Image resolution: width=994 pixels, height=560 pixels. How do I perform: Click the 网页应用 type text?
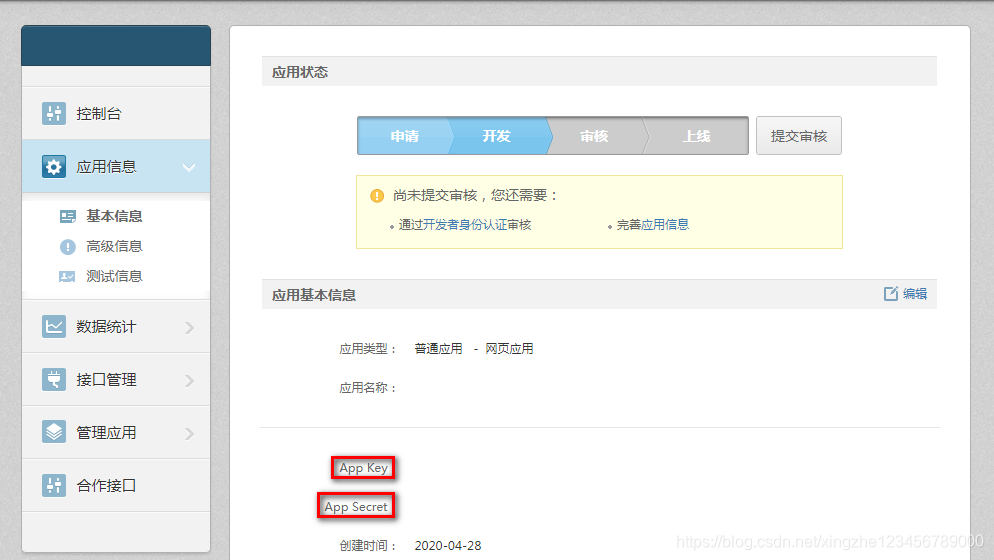[x=509, y=349]
